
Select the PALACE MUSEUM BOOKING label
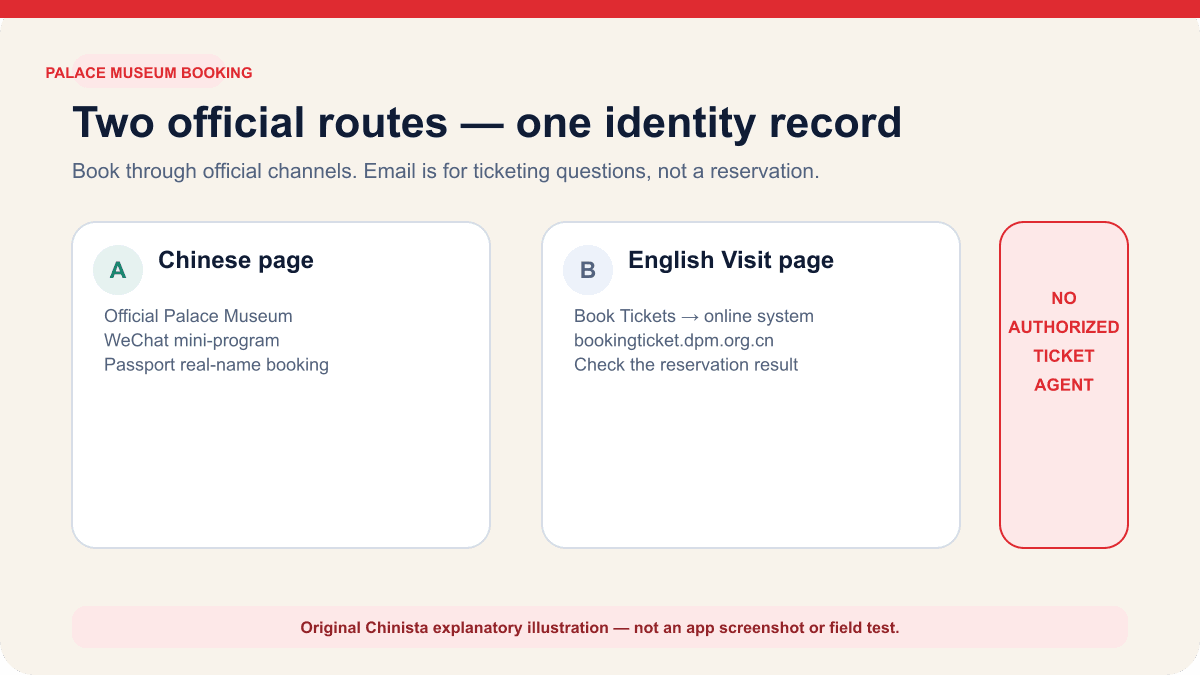(x=149, y=73)
